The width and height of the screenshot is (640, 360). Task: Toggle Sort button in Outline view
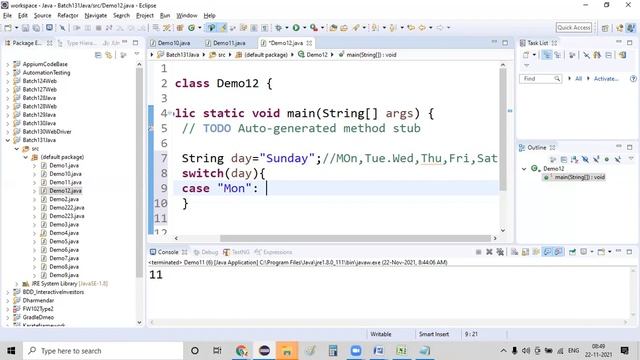pos(574,159)
